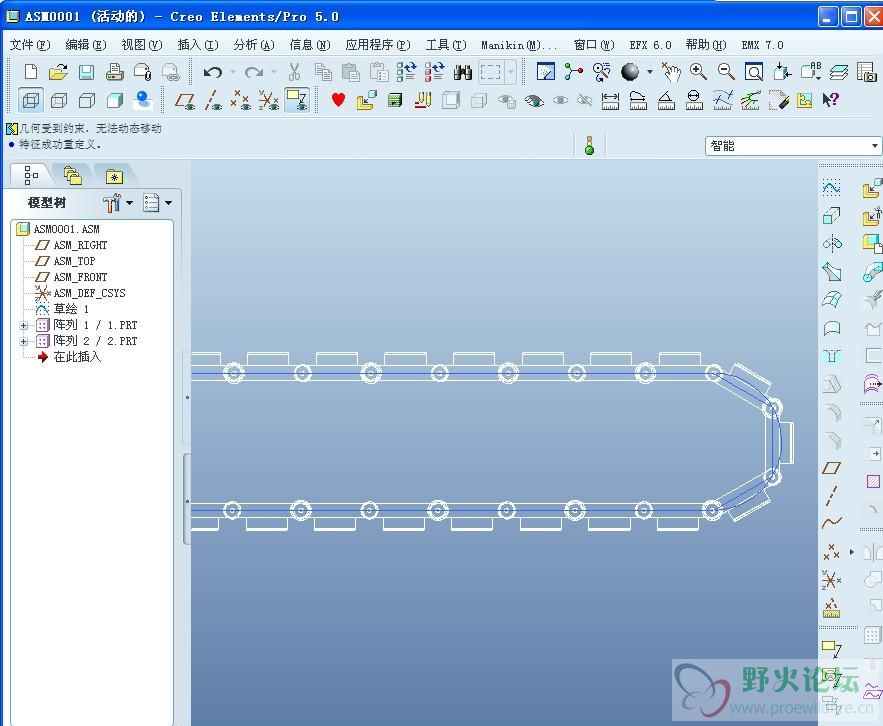883x726 pixels.
Task: Toggle shaded display mode
Action: [115, 100]
